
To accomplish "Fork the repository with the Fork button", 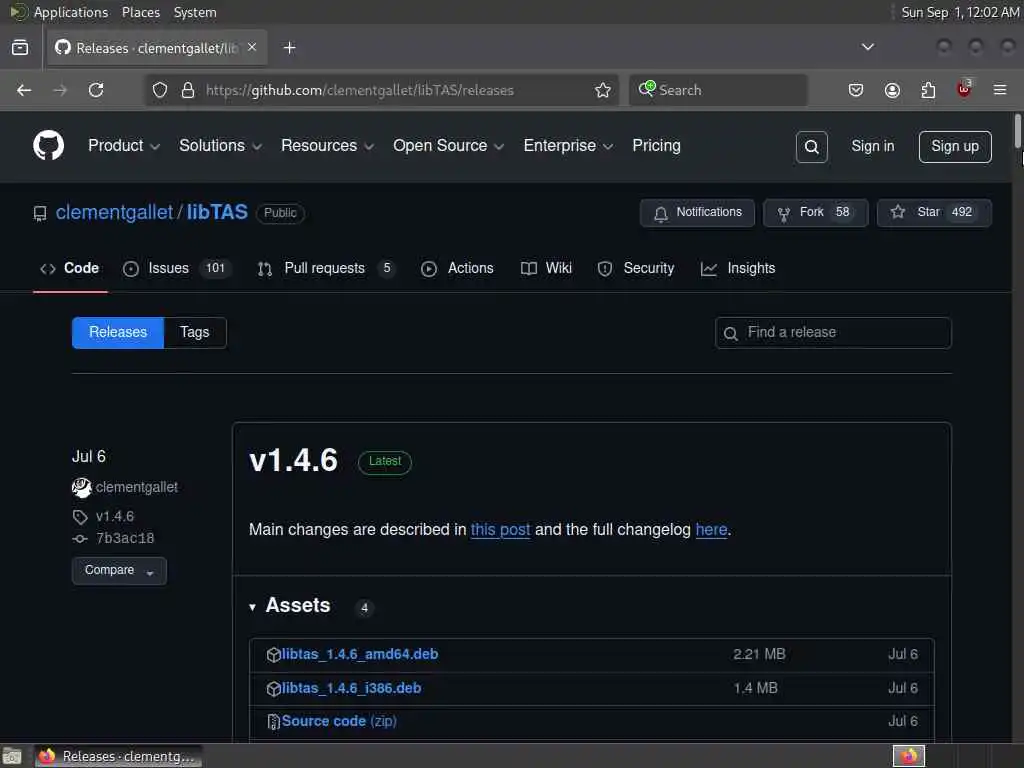I will click(x=815, y=213).
